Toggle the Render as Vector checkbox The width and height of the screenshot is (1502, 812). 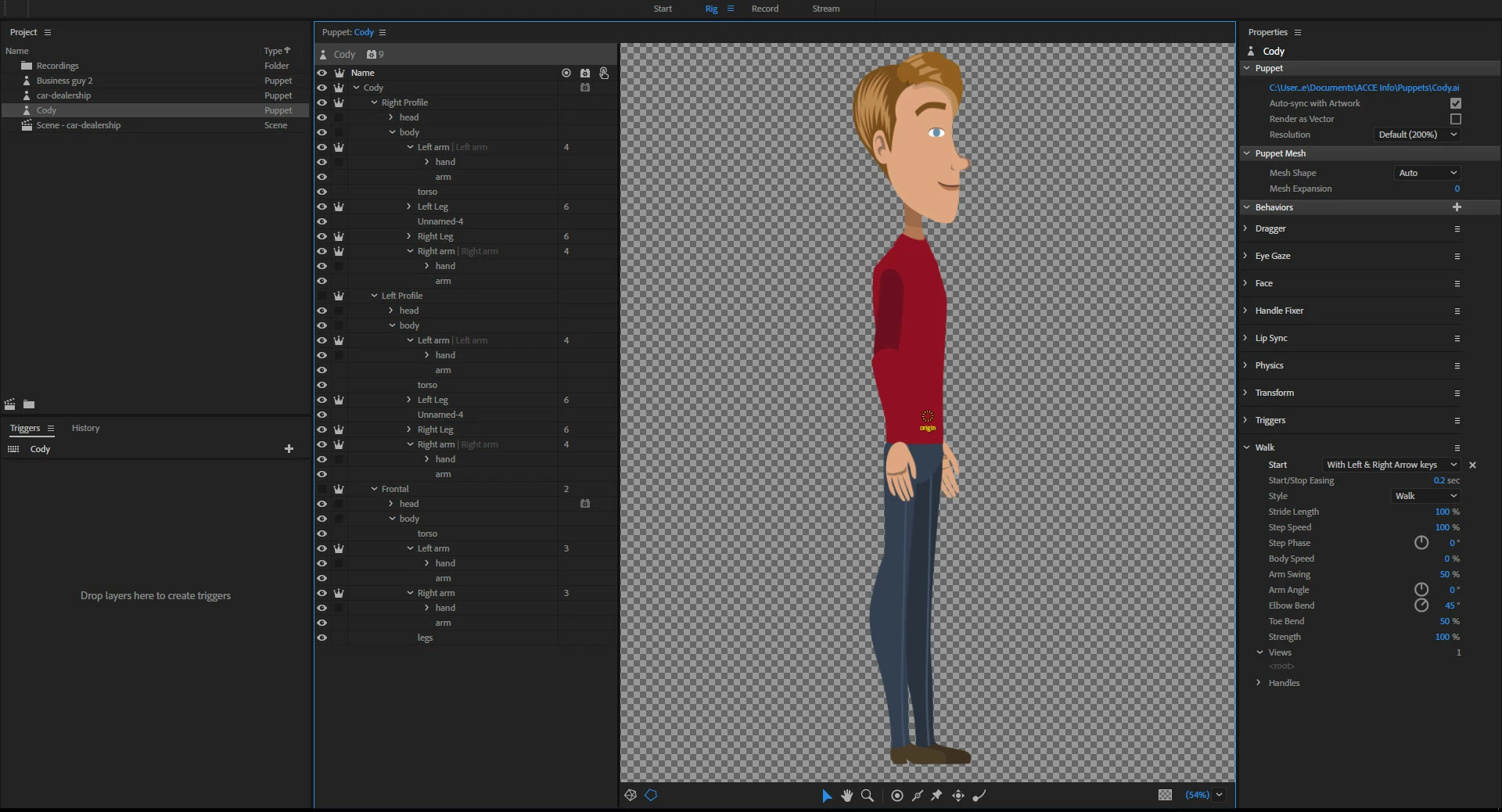click(1455, 119)
